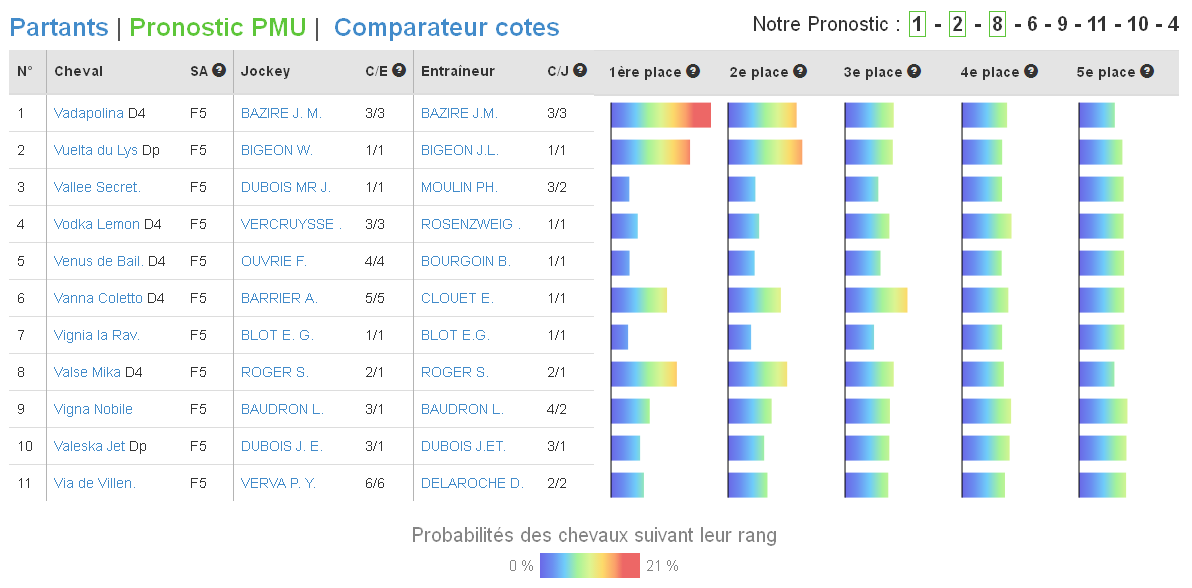Open Valse Mika horse link

[87, 372]
